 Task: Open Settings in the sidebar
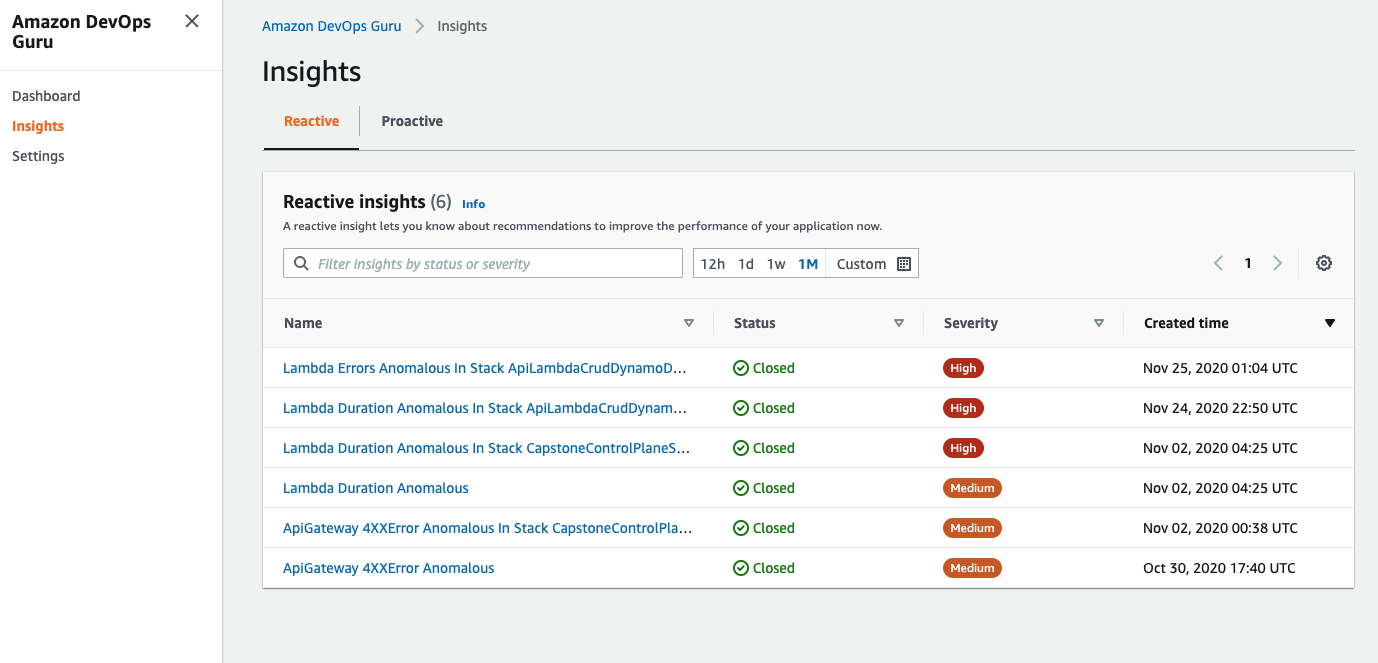tap(38, 156)
